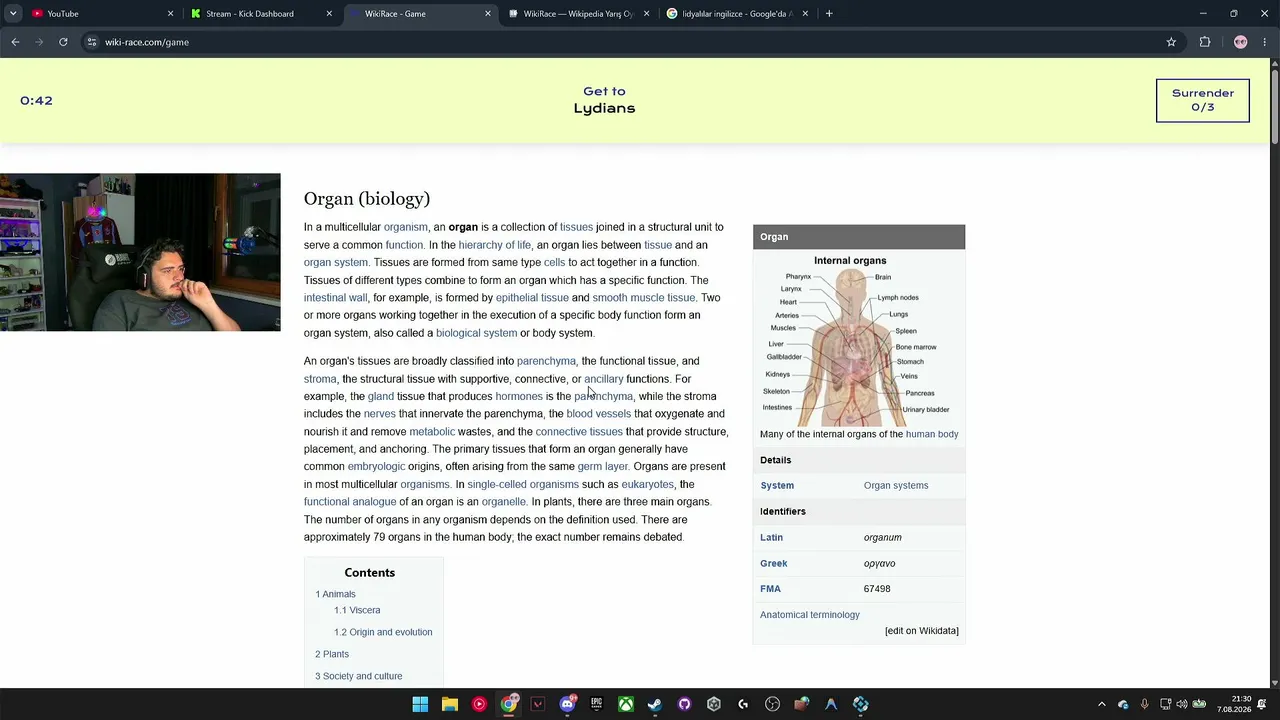This screenshot has height=720, width=1280.
Task: Click the 'hormones' link
Action: point(519,396)
